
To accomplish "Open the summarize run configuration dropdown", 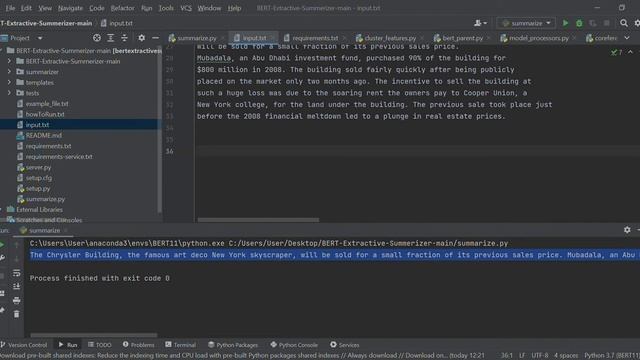I will [x=527, y=23].
